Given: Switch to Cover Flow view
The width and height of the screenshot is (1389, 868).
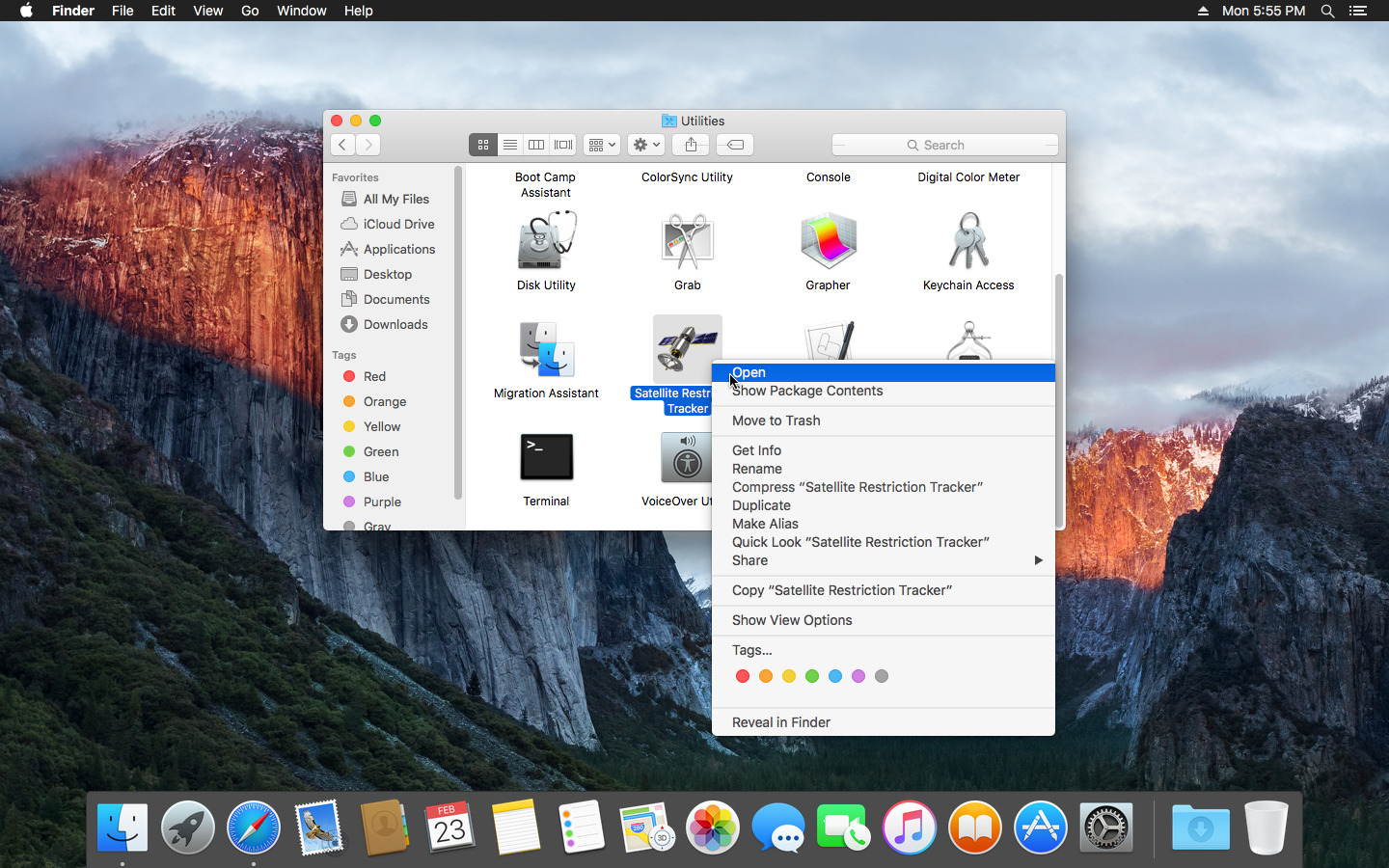Looking at the screenshot, I should (563, 145).
